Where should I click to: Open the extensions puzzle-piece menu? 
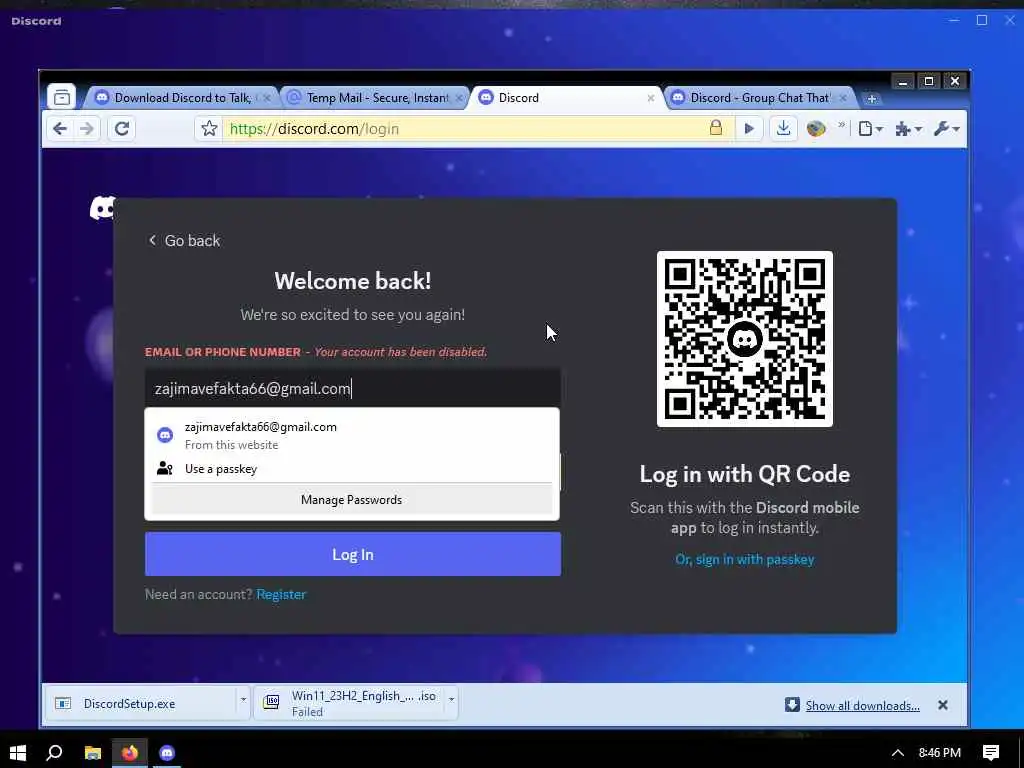tap(908, 129)
